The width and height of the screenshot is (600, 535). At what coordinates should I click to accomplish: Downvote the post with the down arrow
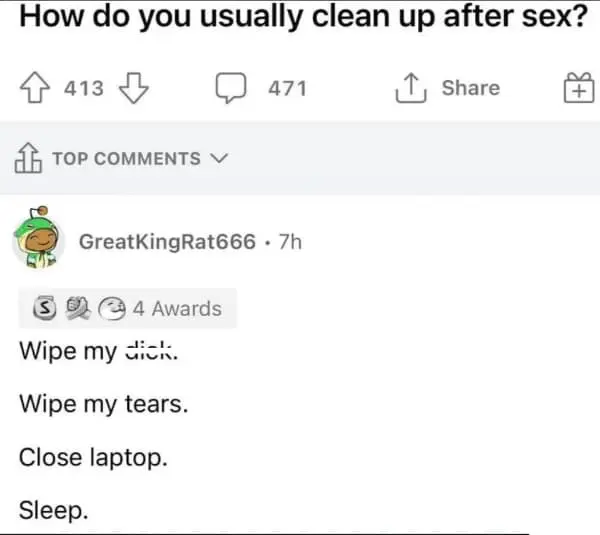[133, 88]
